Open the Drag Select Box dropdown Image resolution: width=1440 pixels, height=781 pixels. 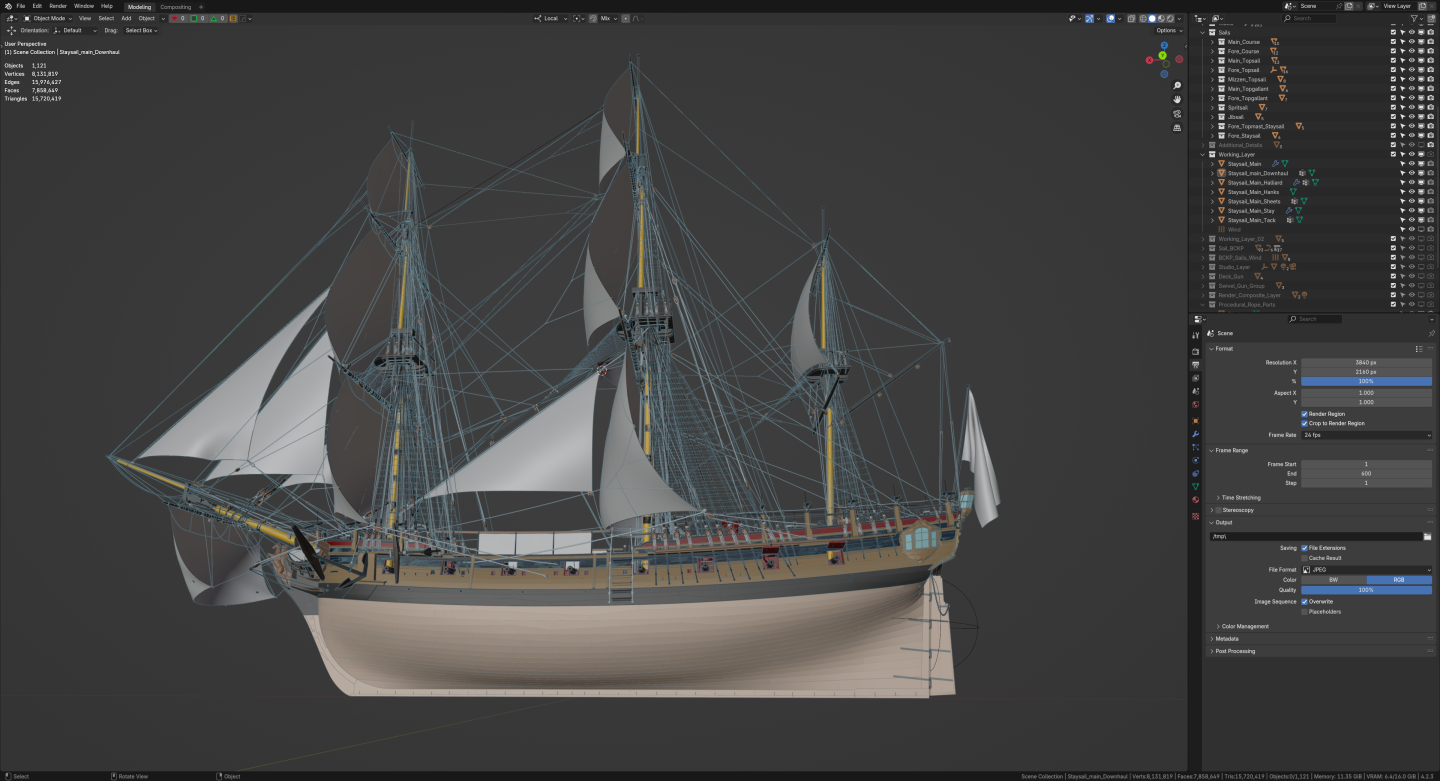pyautogui.click(x=141, y=30)
